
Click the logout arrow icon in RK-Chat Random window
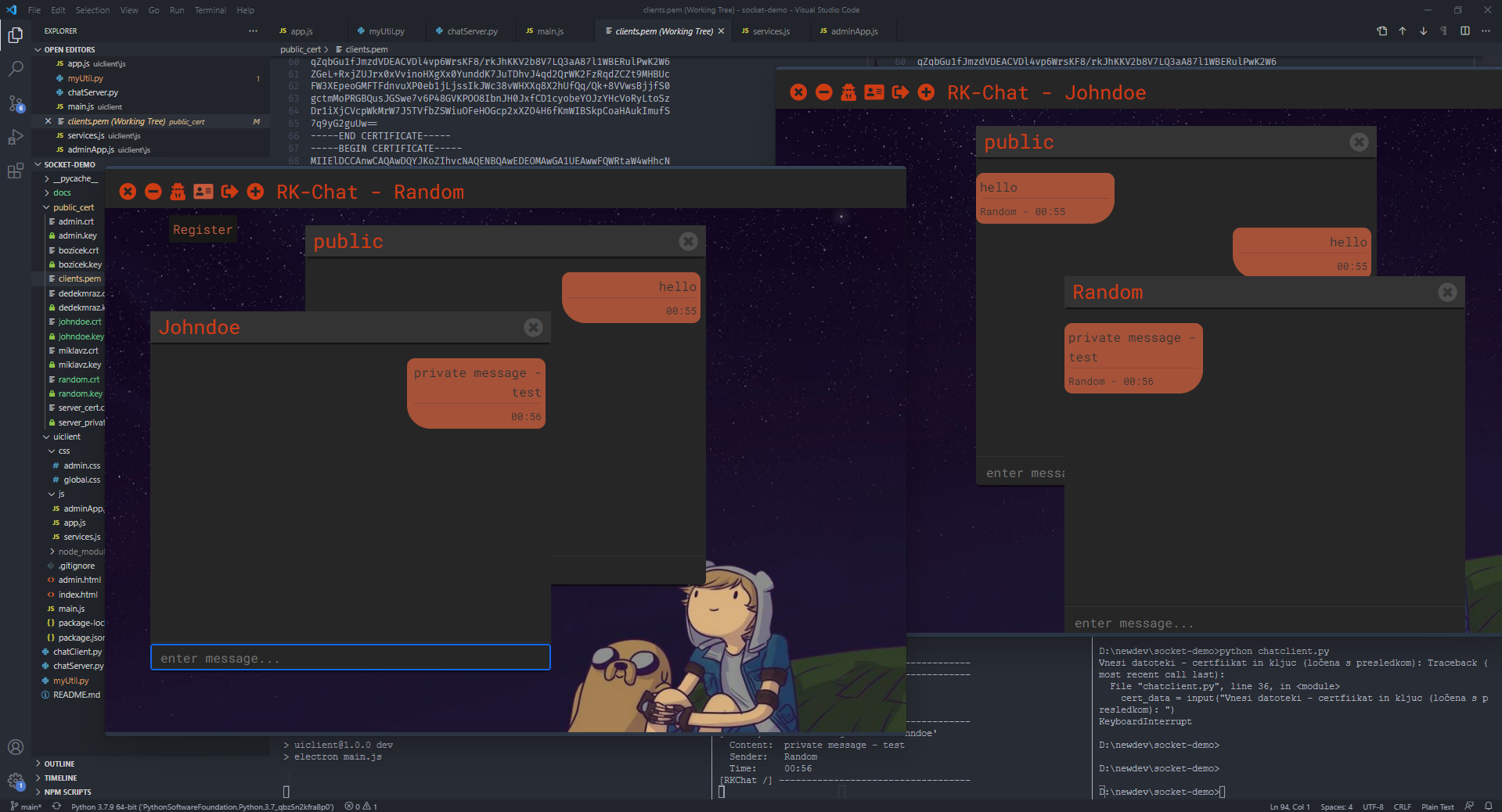click(x=229, y=192)
